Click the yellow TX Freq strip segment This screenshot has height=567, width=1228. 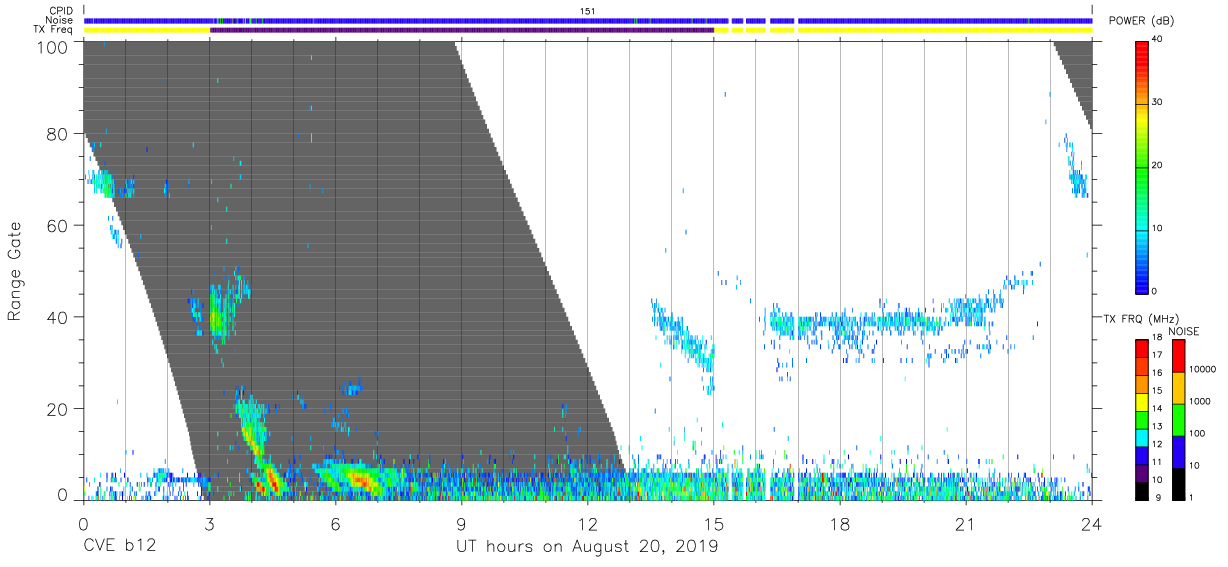(x=146, y=30)
